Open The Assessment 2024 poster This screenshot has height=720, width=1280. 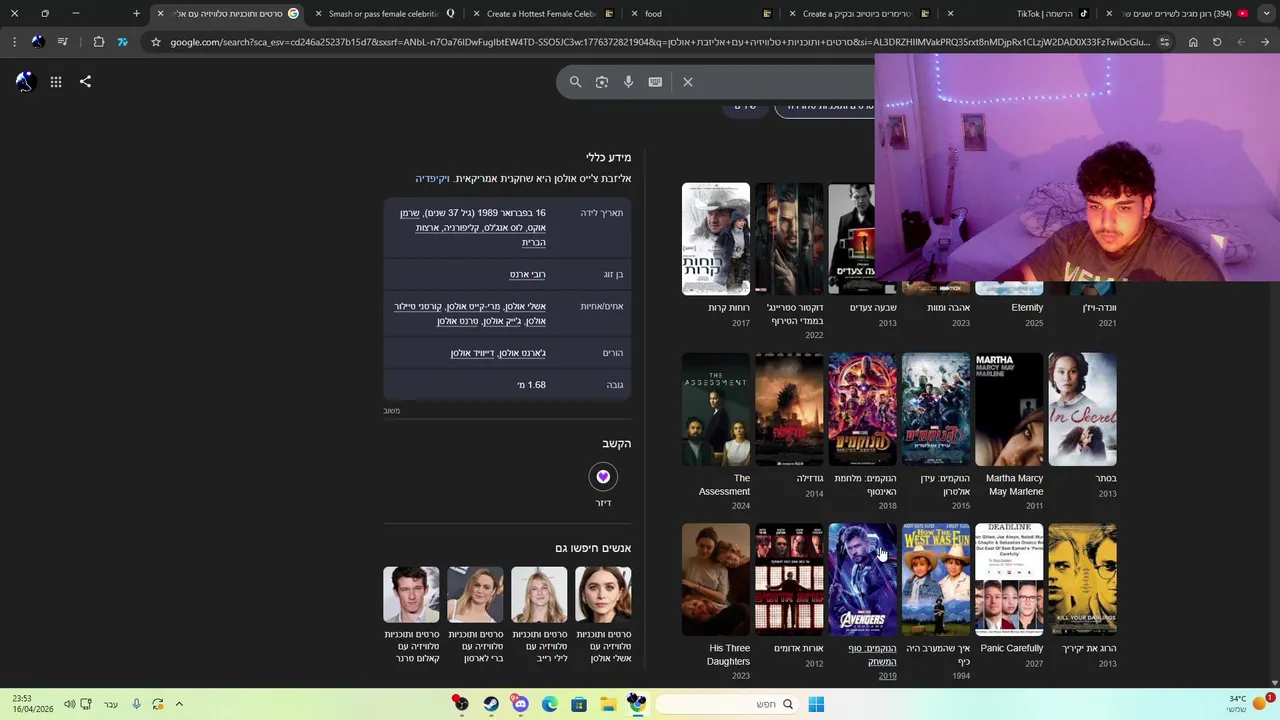tap(716, 409)
